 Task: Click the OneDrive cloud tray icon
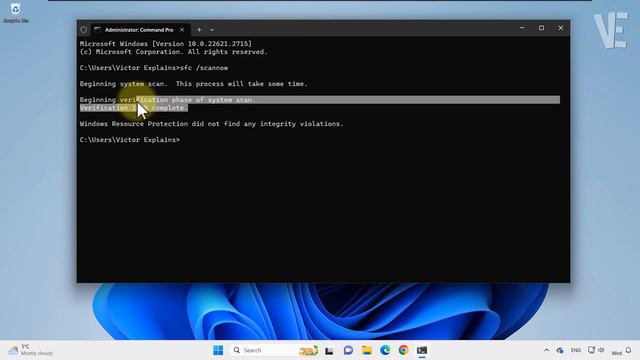click(x=560, y=350)
